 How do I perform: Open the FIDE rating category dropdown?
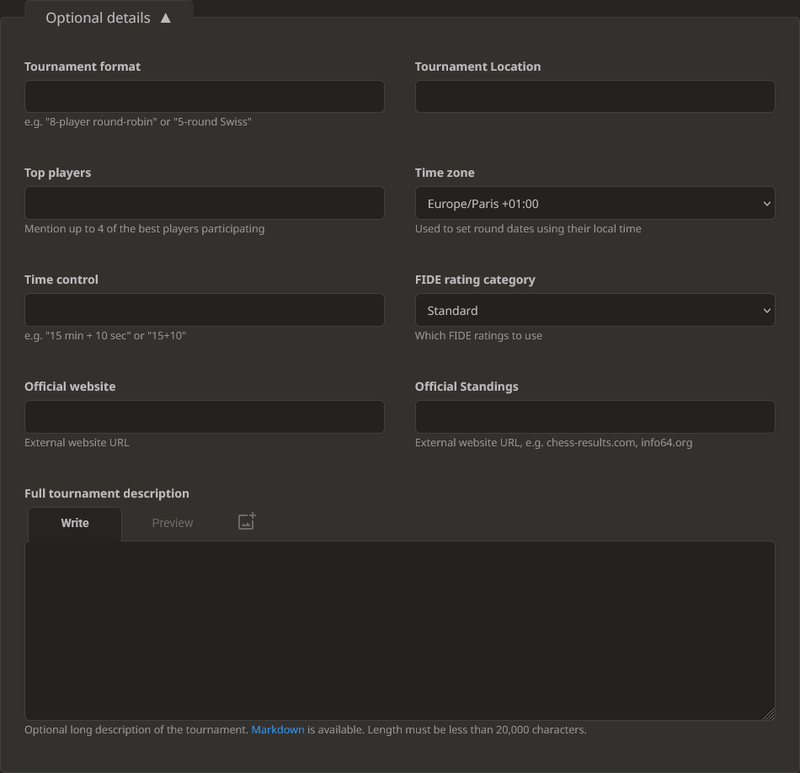click(594, 310)
